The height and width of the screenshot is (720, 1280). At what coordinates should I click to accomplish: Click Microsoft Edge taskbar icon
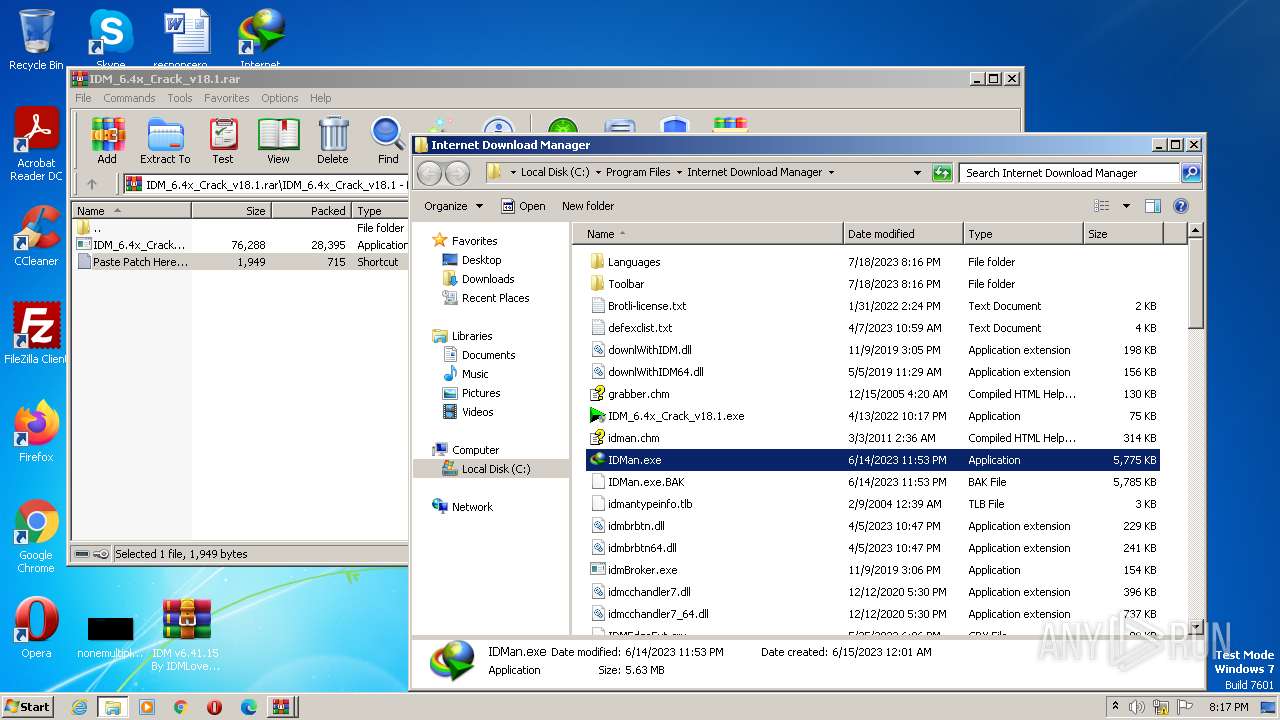[249, 707]
